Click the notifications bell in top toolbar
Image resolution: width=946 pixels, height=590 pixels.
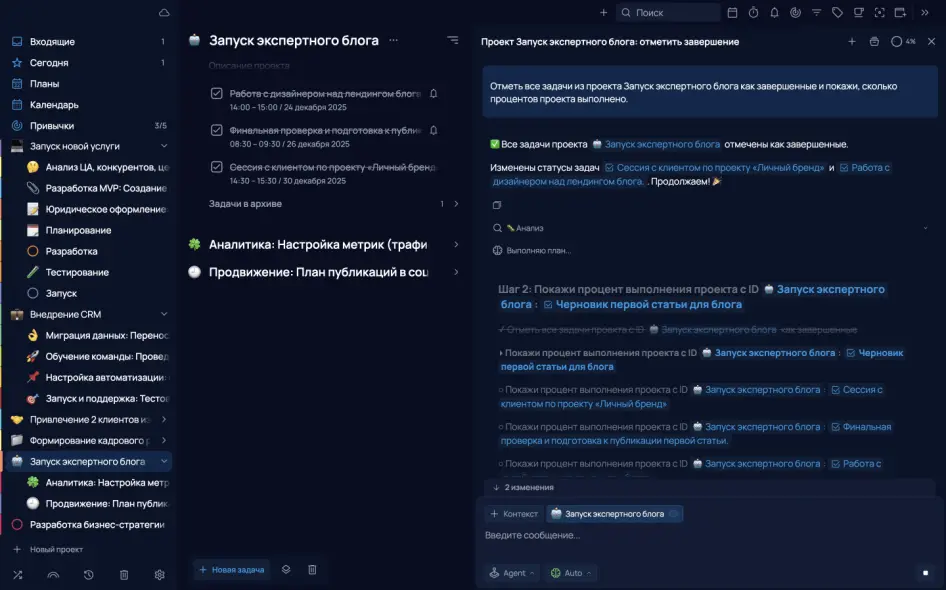[x=774, y=13]
